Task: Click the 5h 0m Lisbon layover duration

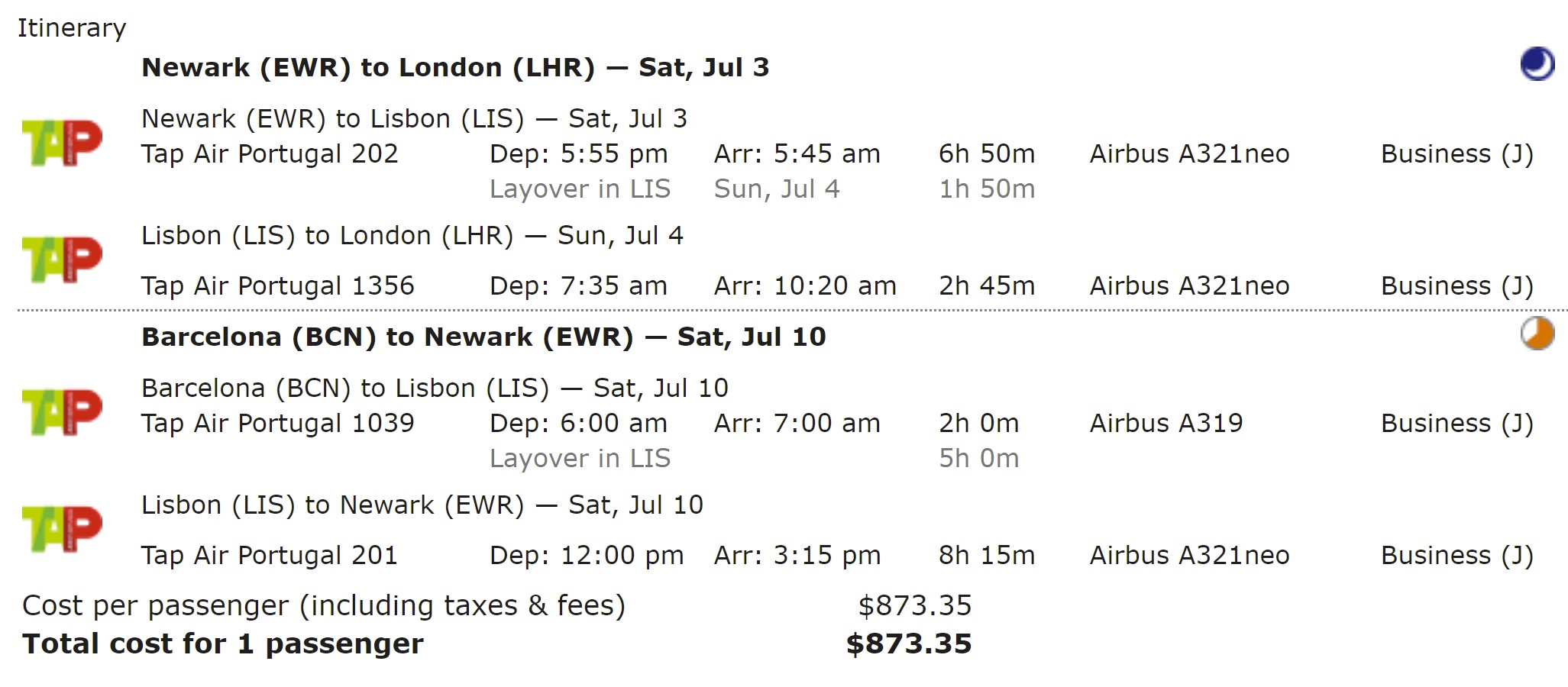Action: pos(978,459)
